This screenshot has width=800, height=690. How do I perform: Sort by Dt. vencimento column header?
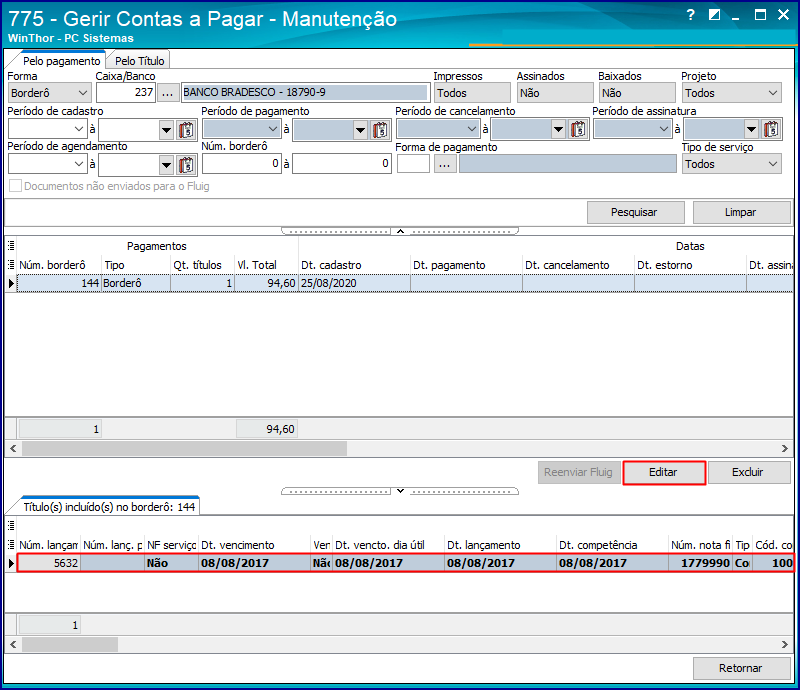pyautogui.click(x=254, y=545)
